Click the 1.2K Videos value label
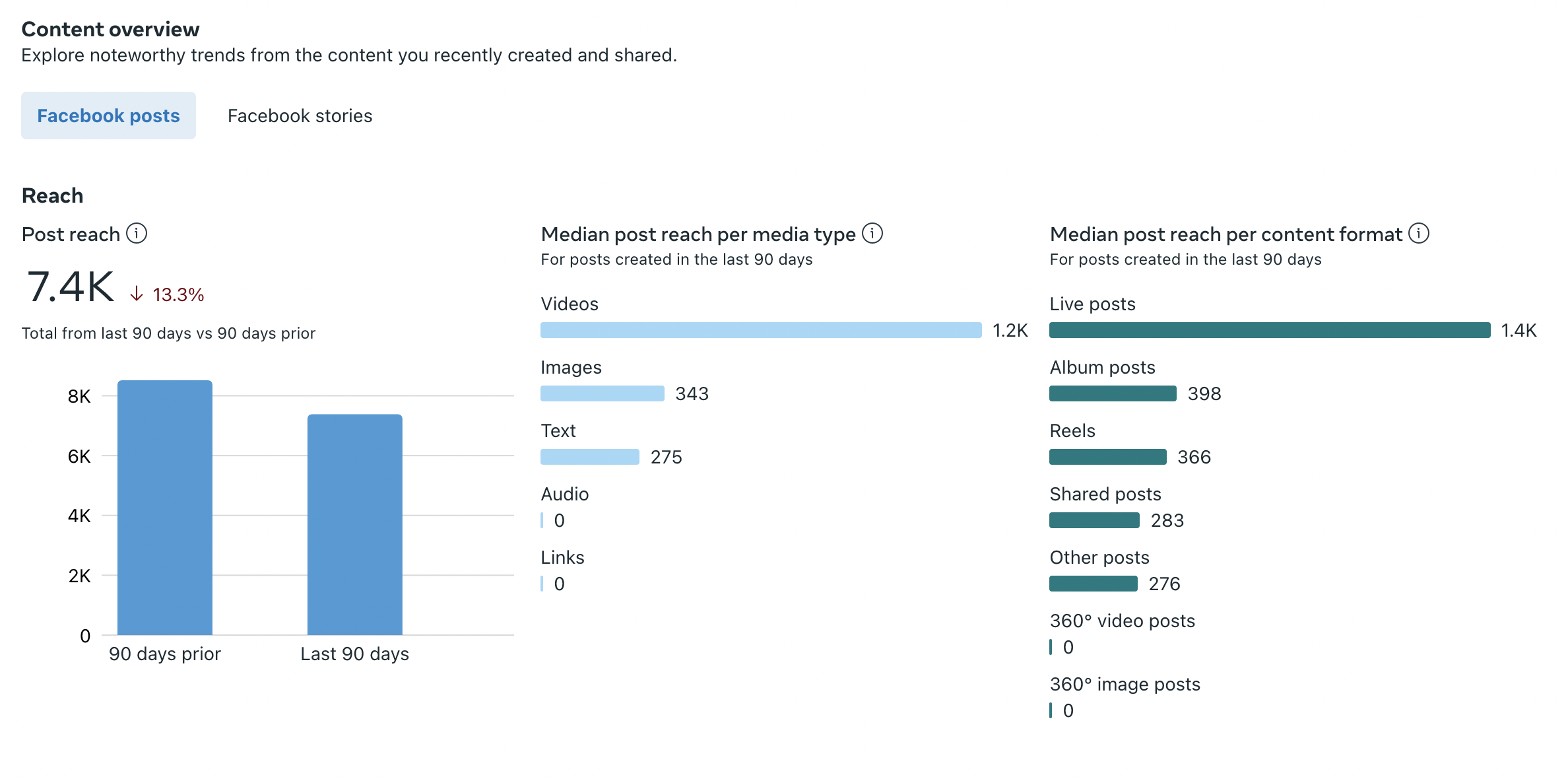This screenshot has height=779, width=1568. [1010, 330]
